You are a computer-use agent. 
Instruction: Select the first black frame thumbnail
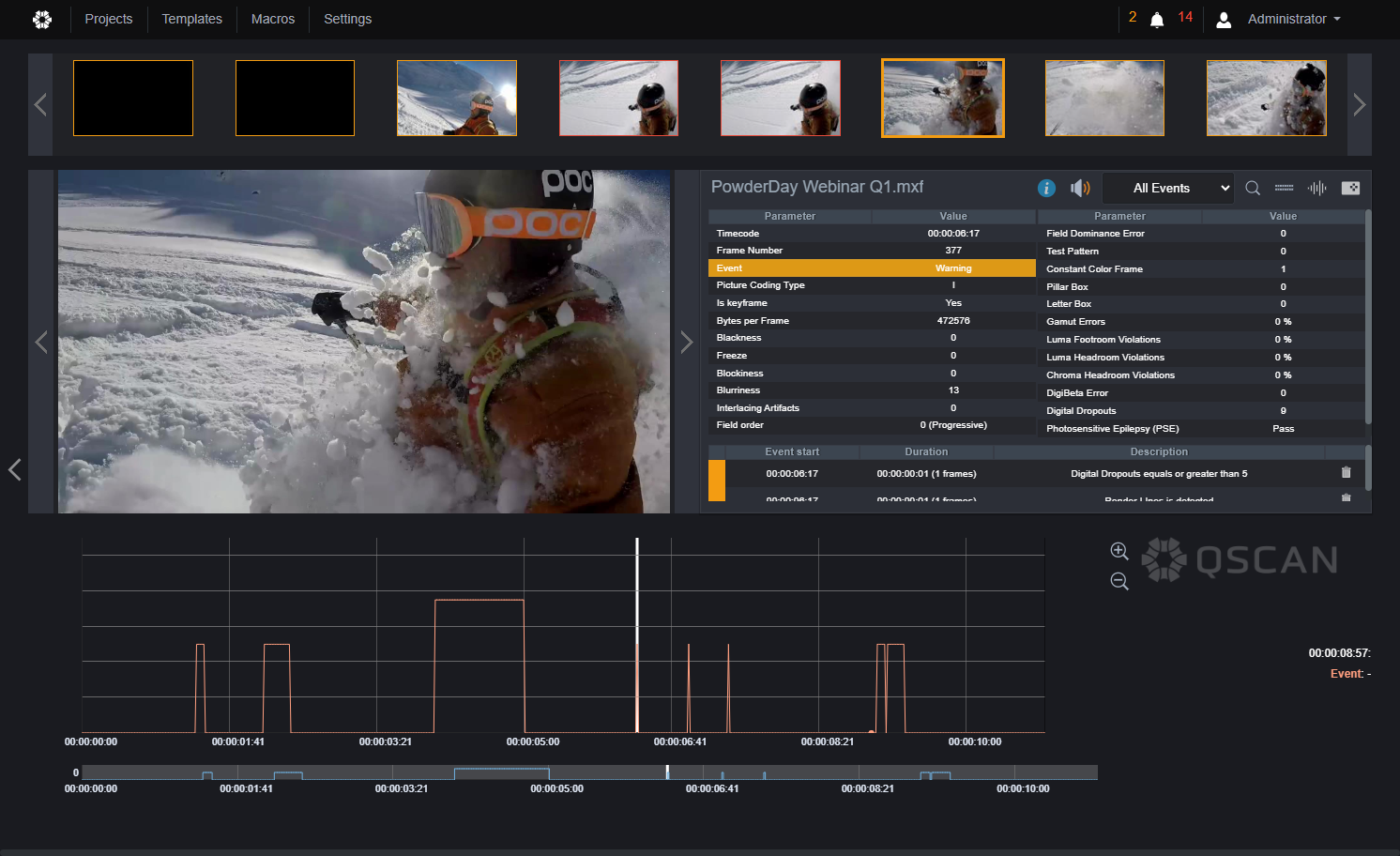tap(133, 99)
